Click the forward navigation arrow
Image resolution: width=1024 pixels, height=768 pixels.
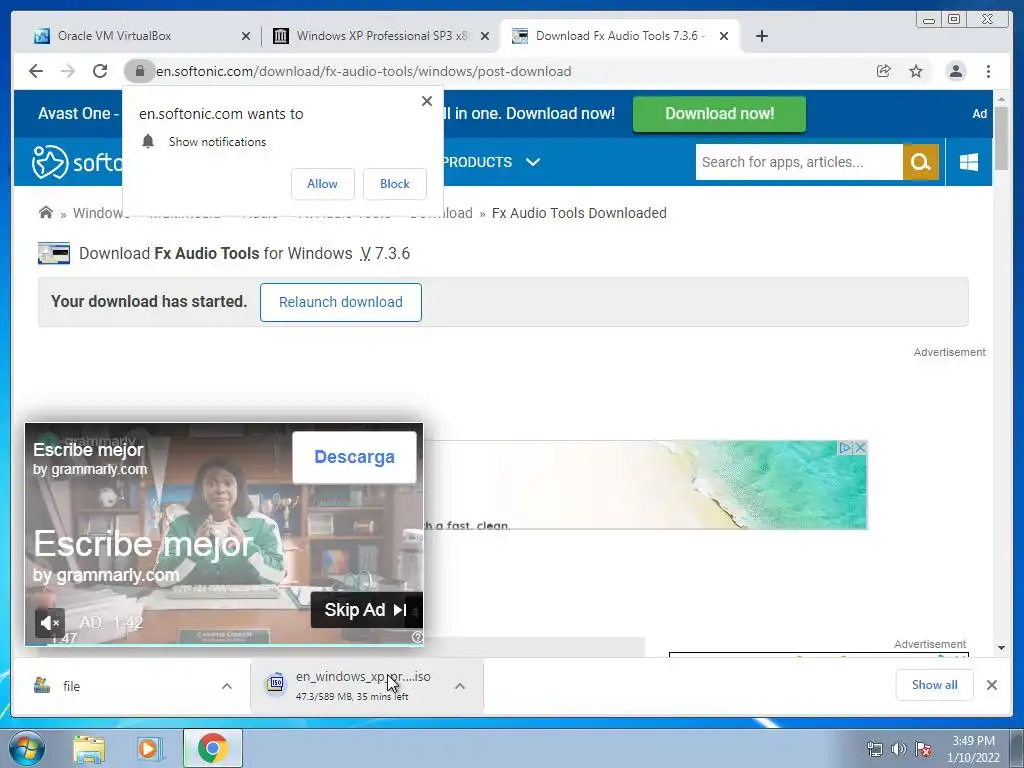coord(68,71)
